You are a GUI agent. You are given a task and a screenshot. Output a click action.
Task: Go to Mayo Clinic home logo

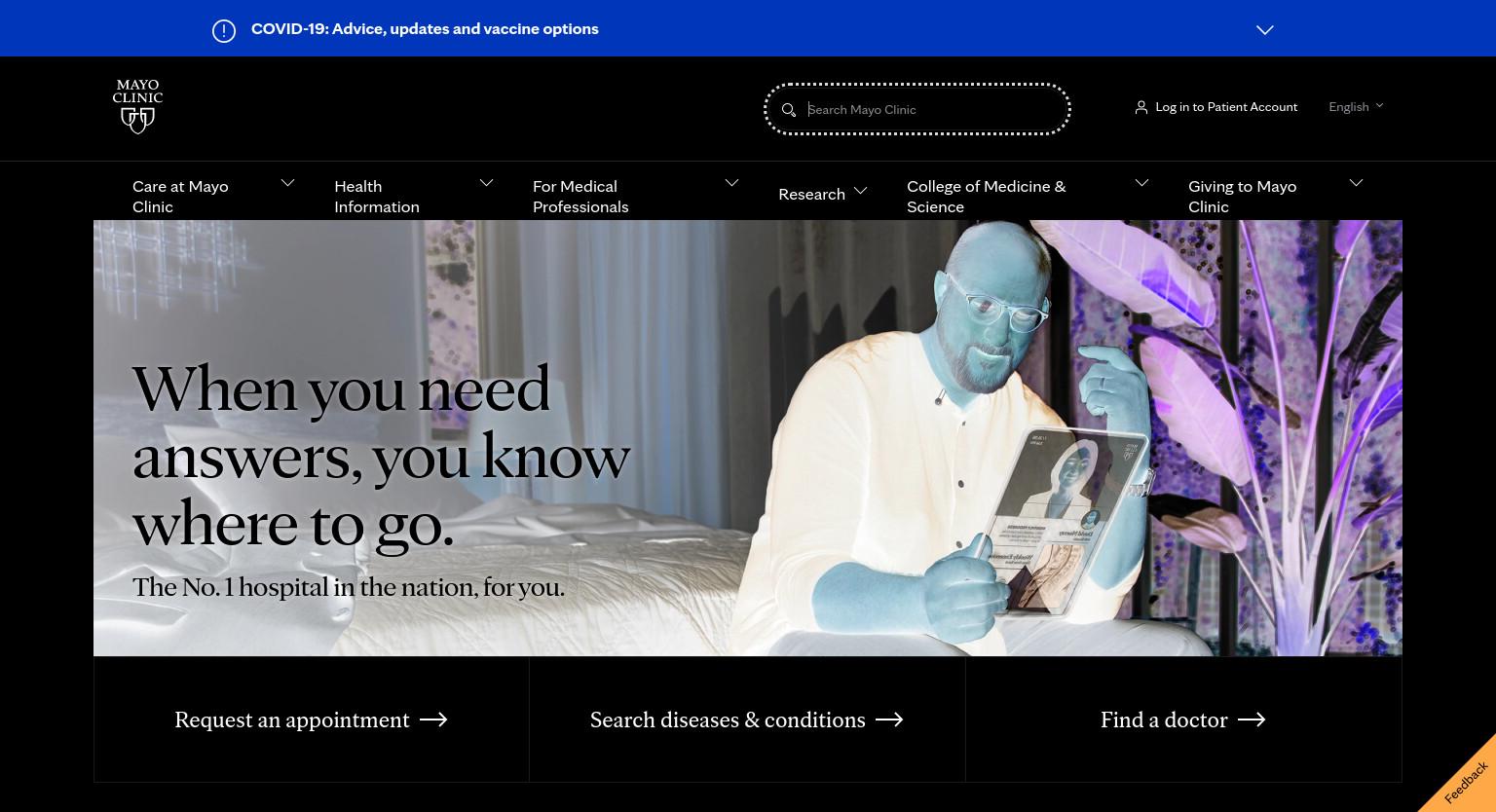pyautogui.click(x=137, y=106)
